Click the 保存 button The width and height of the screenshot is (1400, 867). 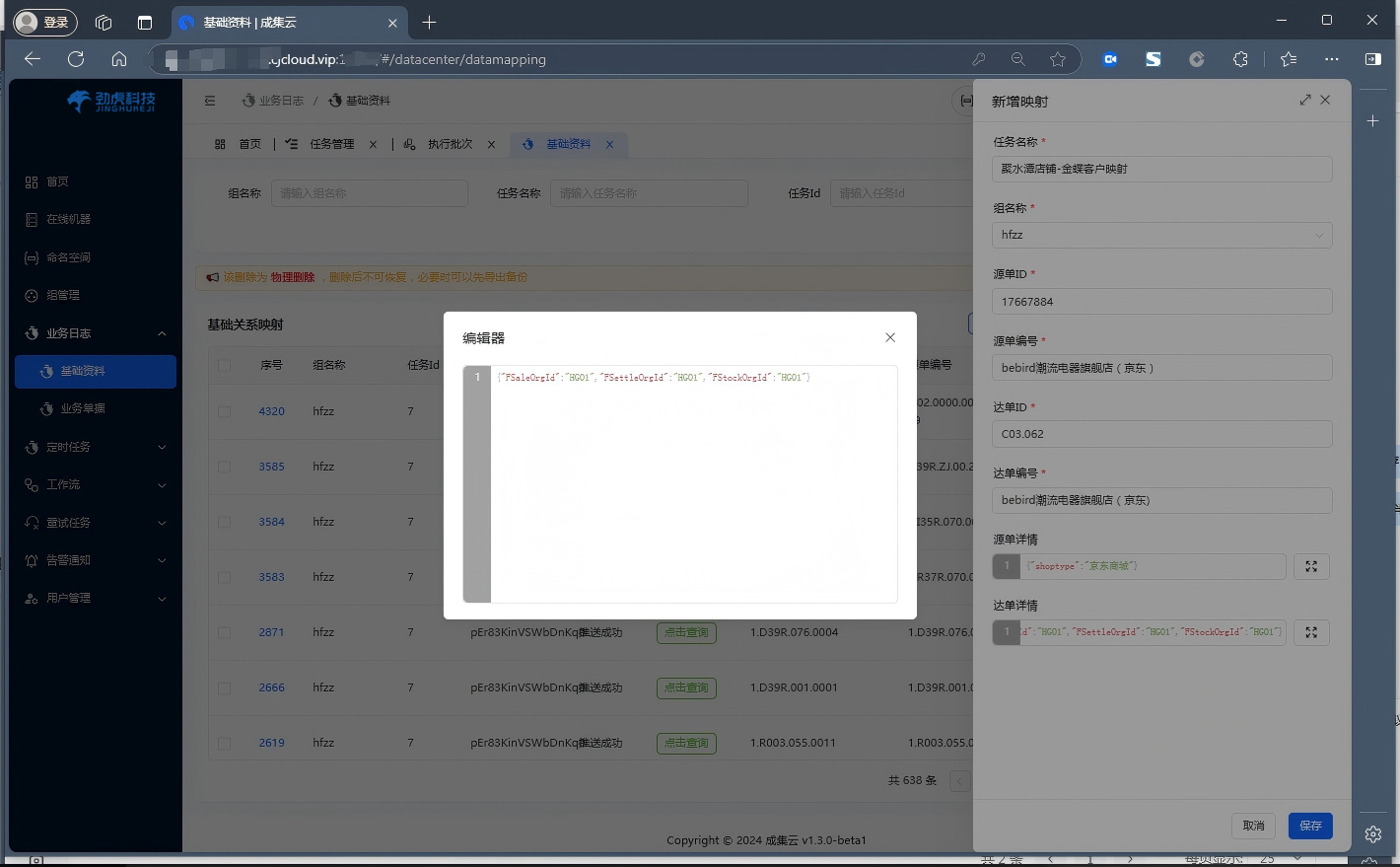[1310, 826]
